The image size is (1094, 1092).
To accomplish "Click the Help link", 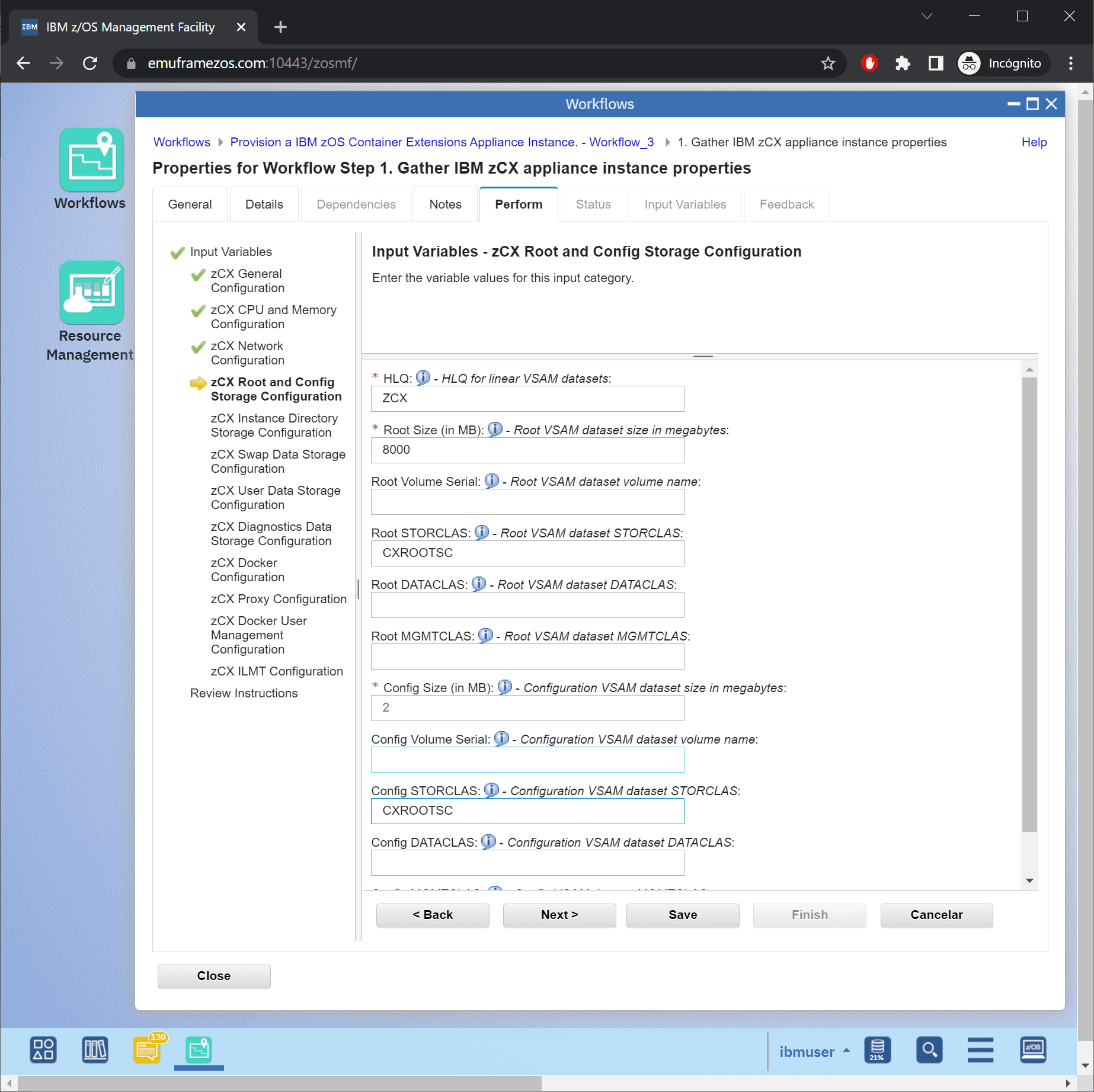I will tap(1034, 142).
